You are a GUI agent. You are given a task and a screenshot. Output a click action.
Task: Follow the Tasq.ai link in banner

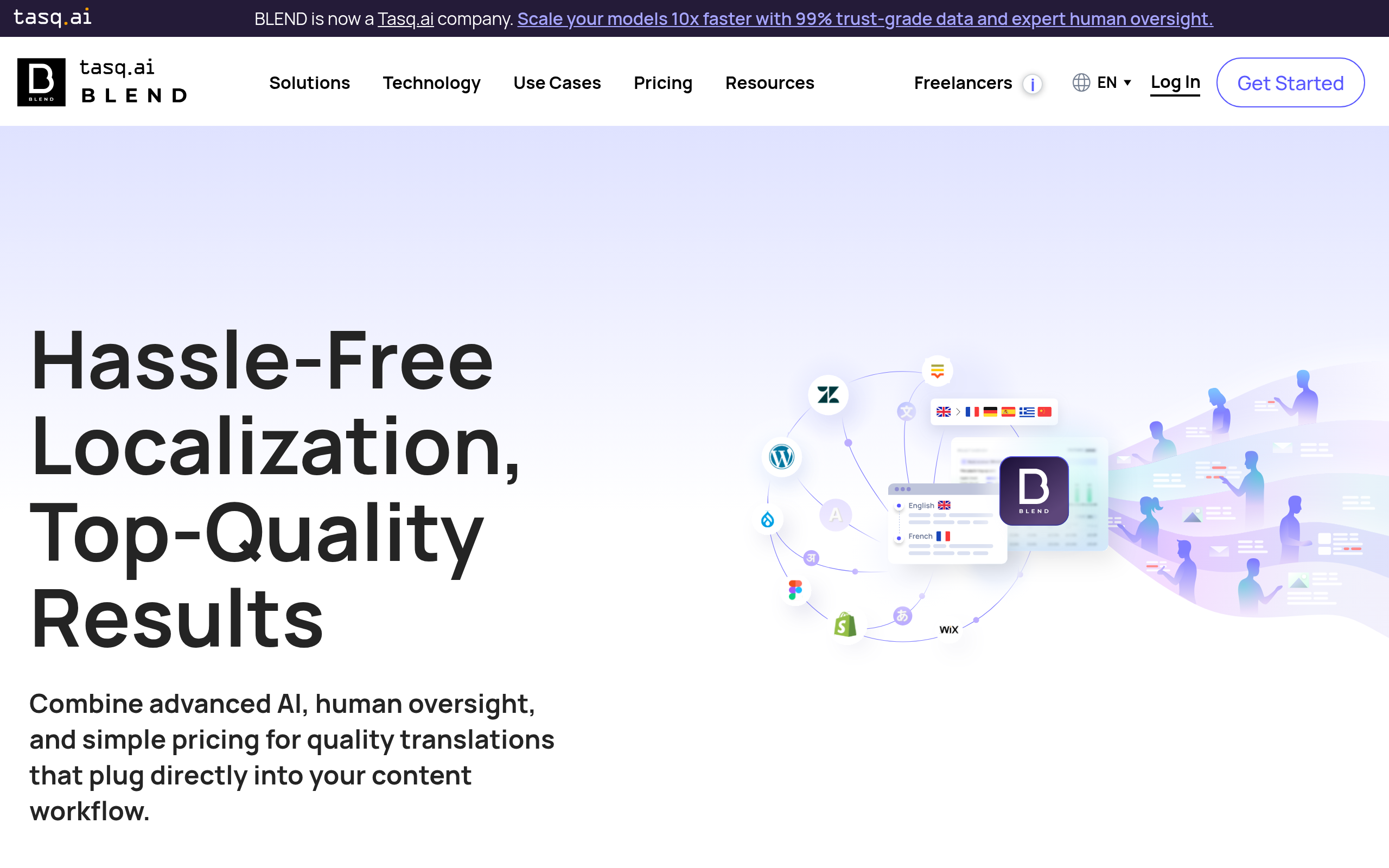(x=405, y=19)
